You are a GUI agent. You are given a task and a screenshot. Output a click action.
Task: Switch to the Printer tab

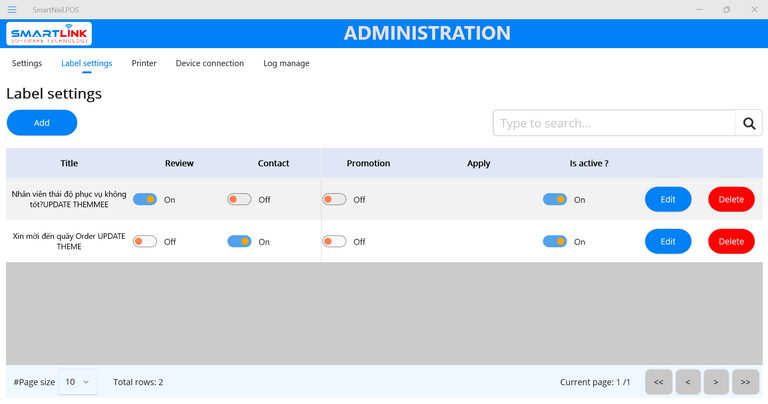coord(144,63)
